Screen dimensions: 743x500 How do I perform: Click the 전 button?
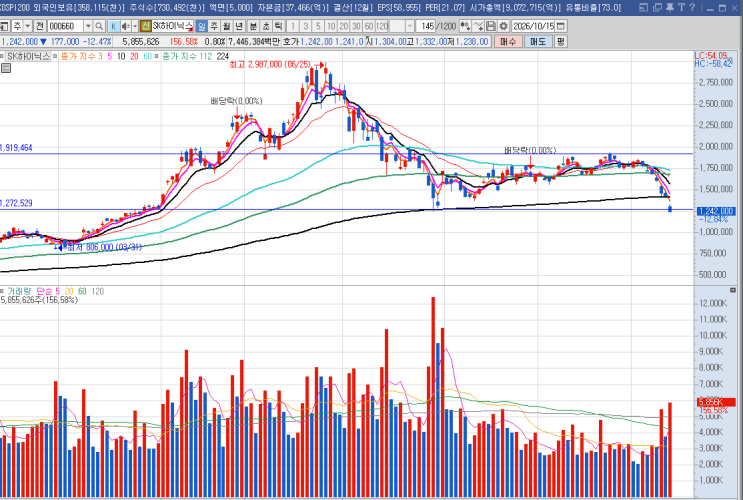pyautogui.click(x=40, y=26)
